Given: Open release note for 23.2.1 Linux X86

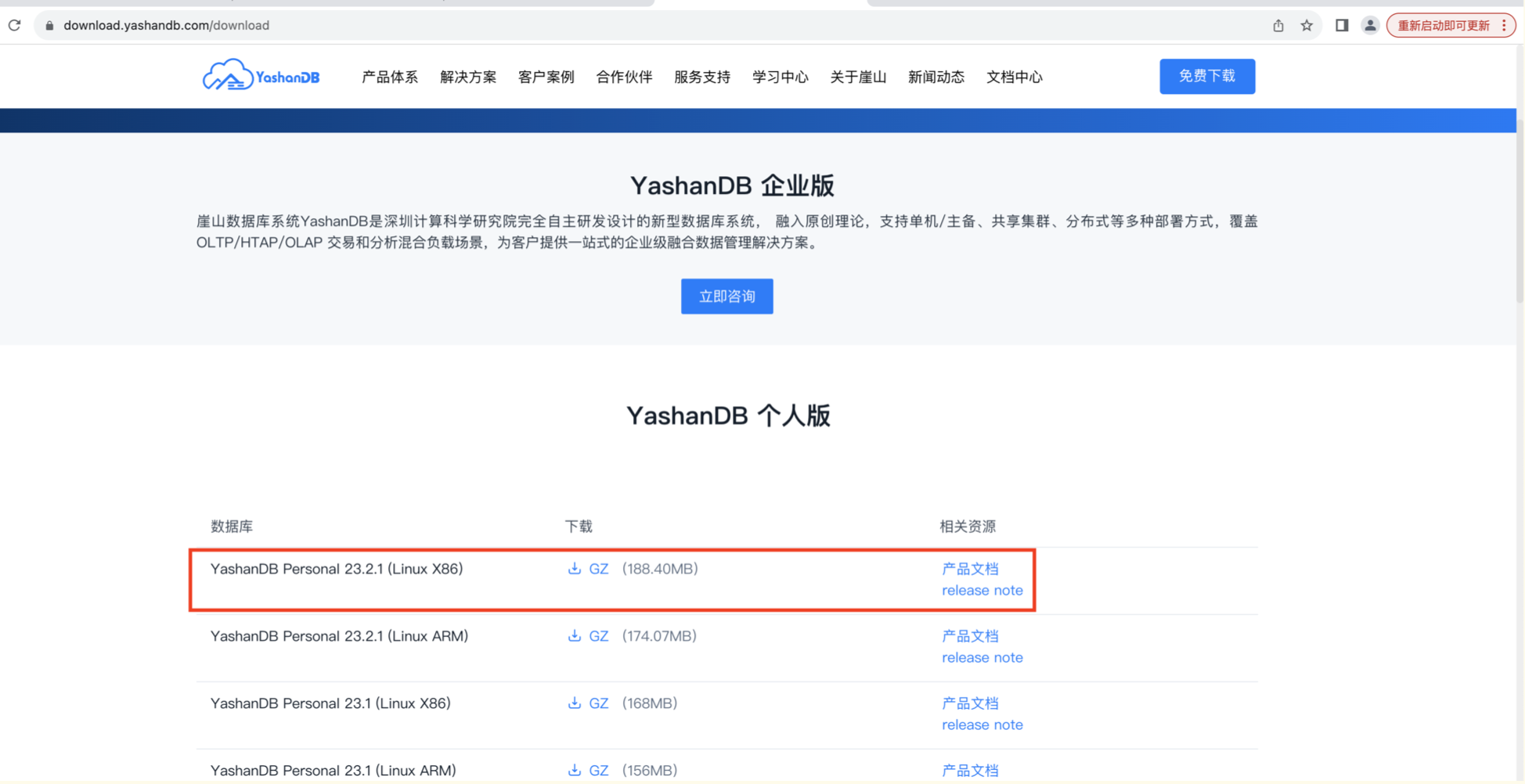Looking at the screenshot, I should pyautogui.click(x=982, y=591).
